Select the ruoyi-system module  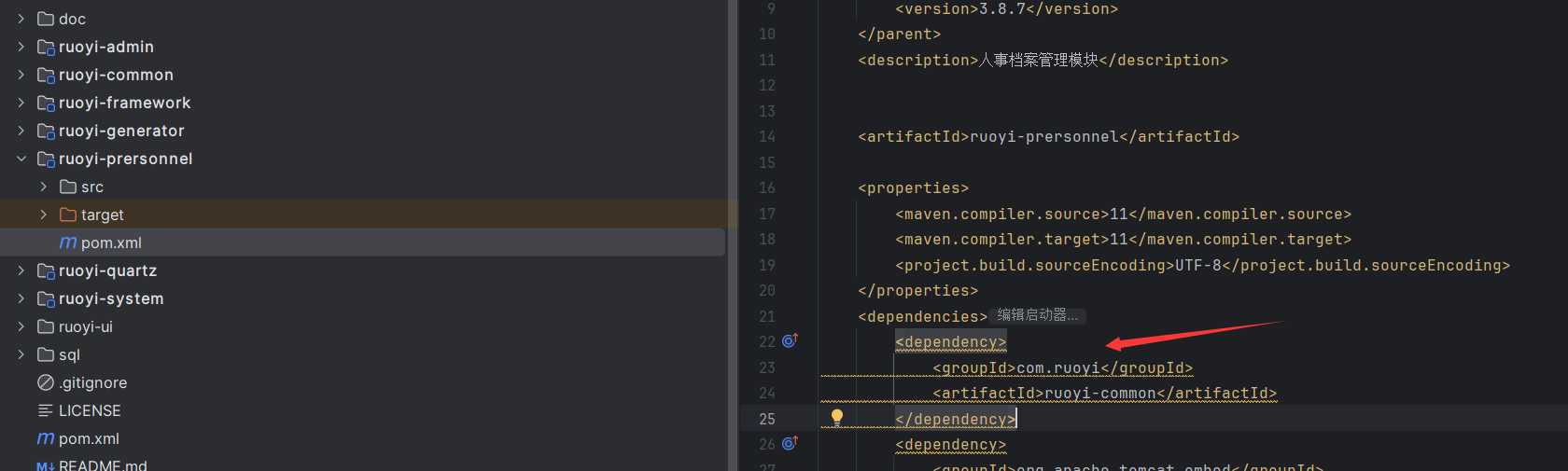tap(110, 298)
